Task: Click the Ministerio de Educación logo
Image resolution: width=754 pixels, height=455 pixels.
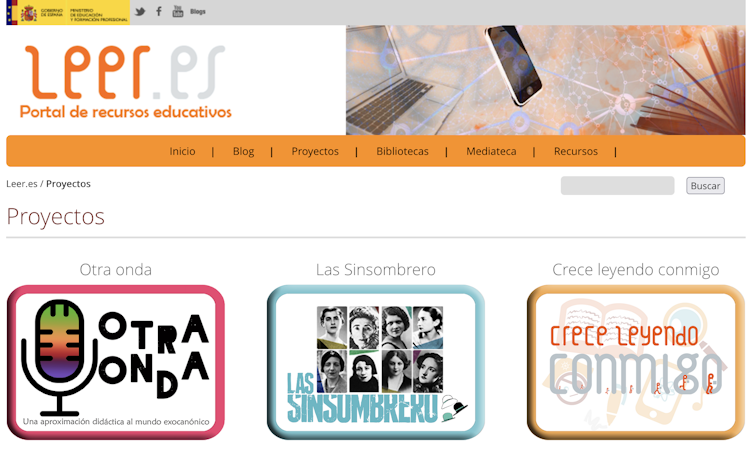Action: coord(99,13)
